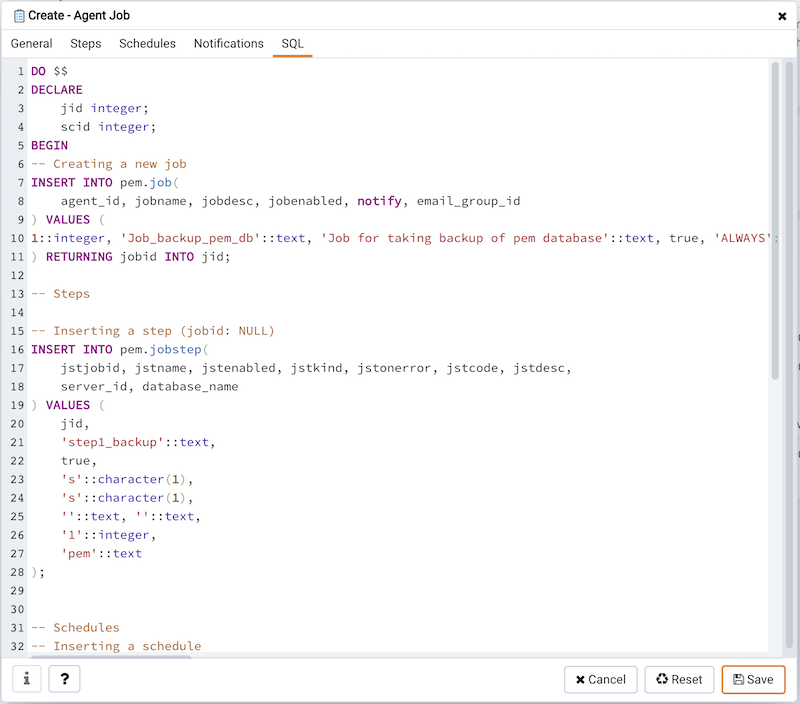Click line number 12 in the gutter
The width and height of the screenshot is (800, 704).
tap(17, 275)
